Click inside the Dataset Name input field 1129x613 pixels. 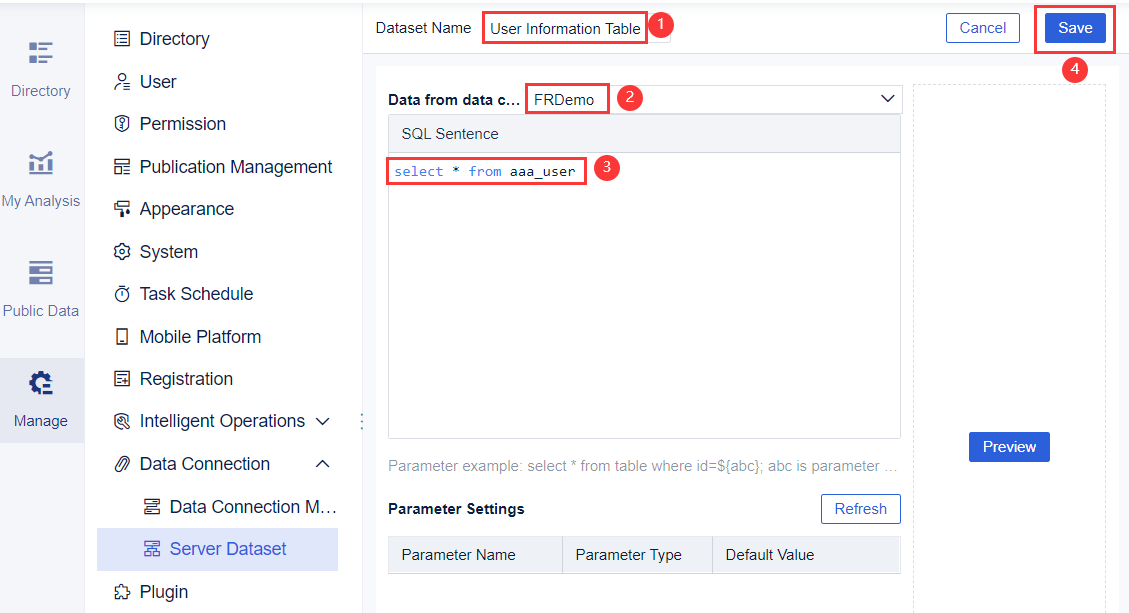pyautogui.click(x=565, y=27)
